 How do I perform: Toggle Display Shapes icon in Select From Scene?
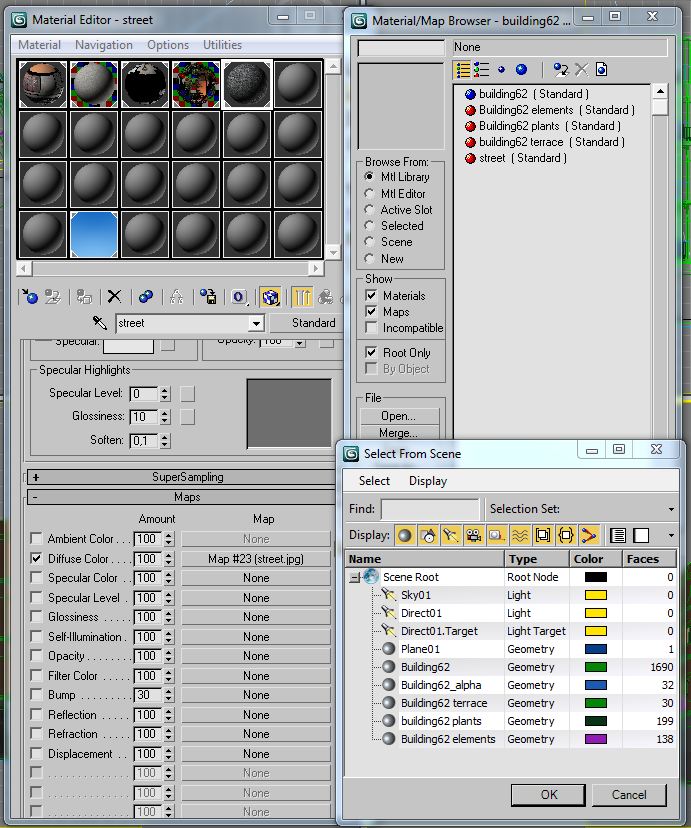tap(428, 535)
